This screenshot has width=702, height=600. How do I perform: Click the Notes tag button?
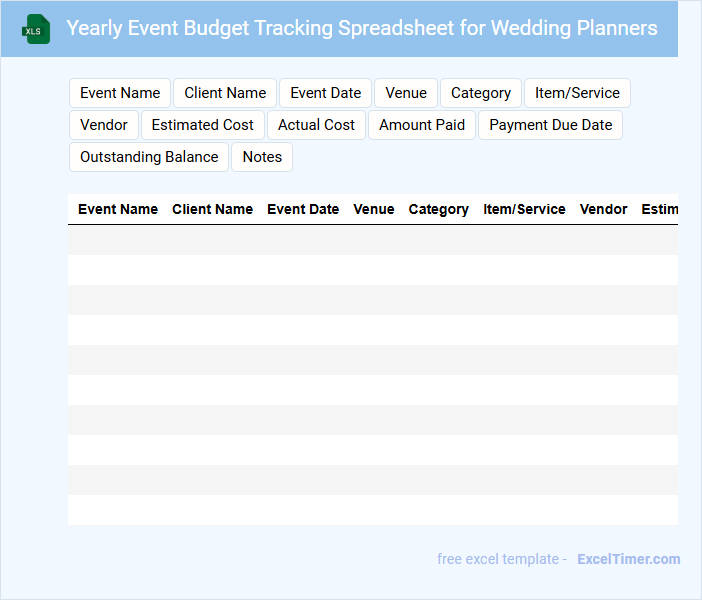click(262, 157)
